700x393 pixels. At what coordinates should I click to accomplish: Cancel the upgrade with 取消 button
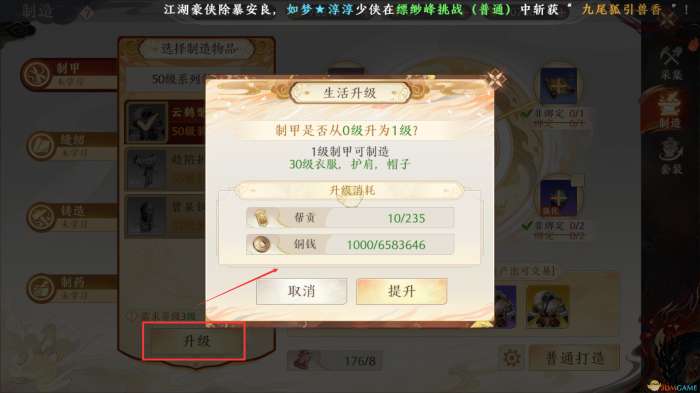(x=301, y=291)
